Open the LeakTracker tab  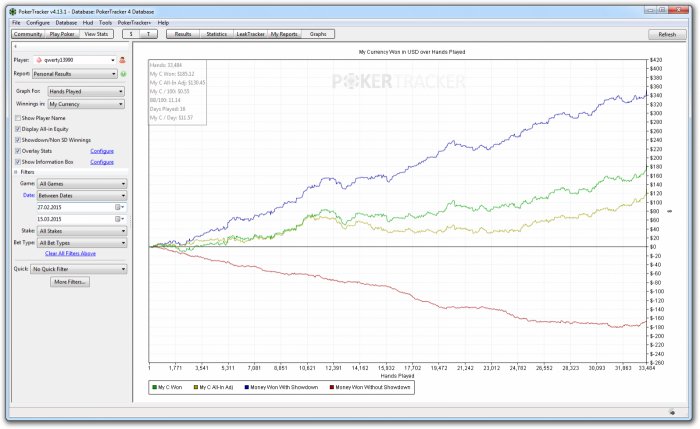coord(250,34)
